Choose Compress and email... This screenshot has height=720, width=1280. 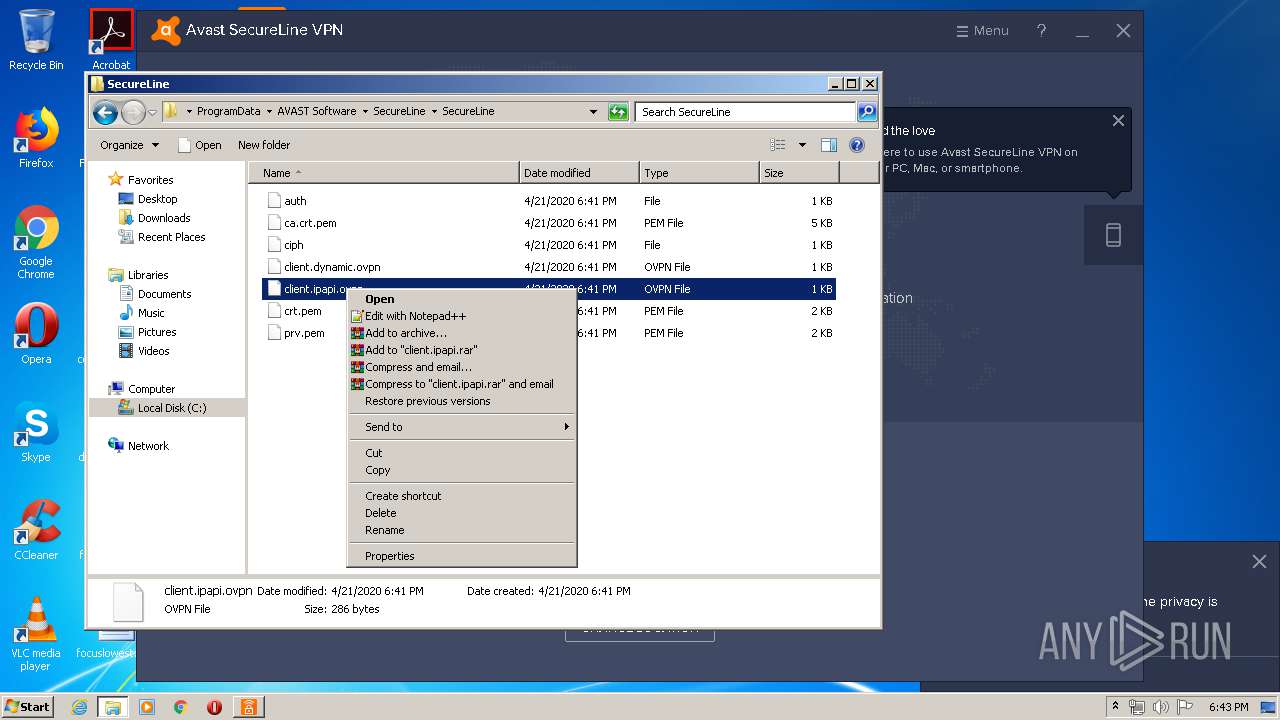[x=461, y=367]
